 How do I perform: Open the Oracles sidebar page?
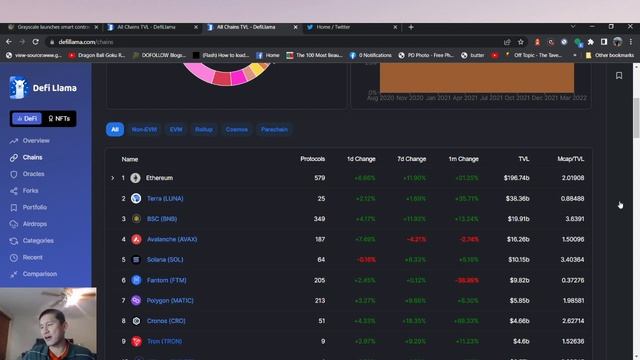(x=33, y=174)
